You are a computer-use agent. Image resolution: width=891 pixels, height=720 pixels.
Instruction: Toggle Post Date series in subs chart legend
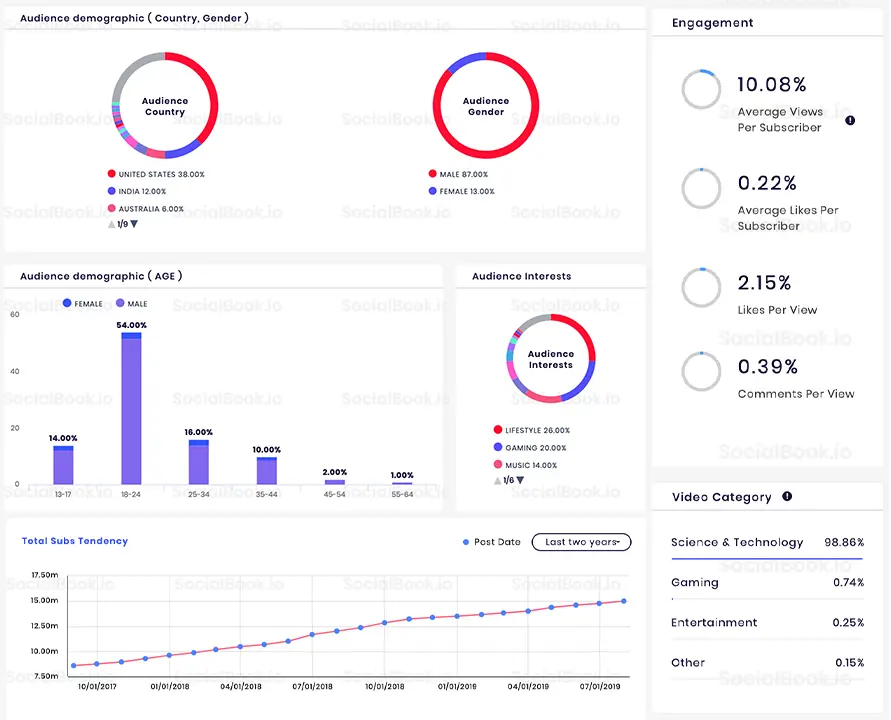pos(492,542)
